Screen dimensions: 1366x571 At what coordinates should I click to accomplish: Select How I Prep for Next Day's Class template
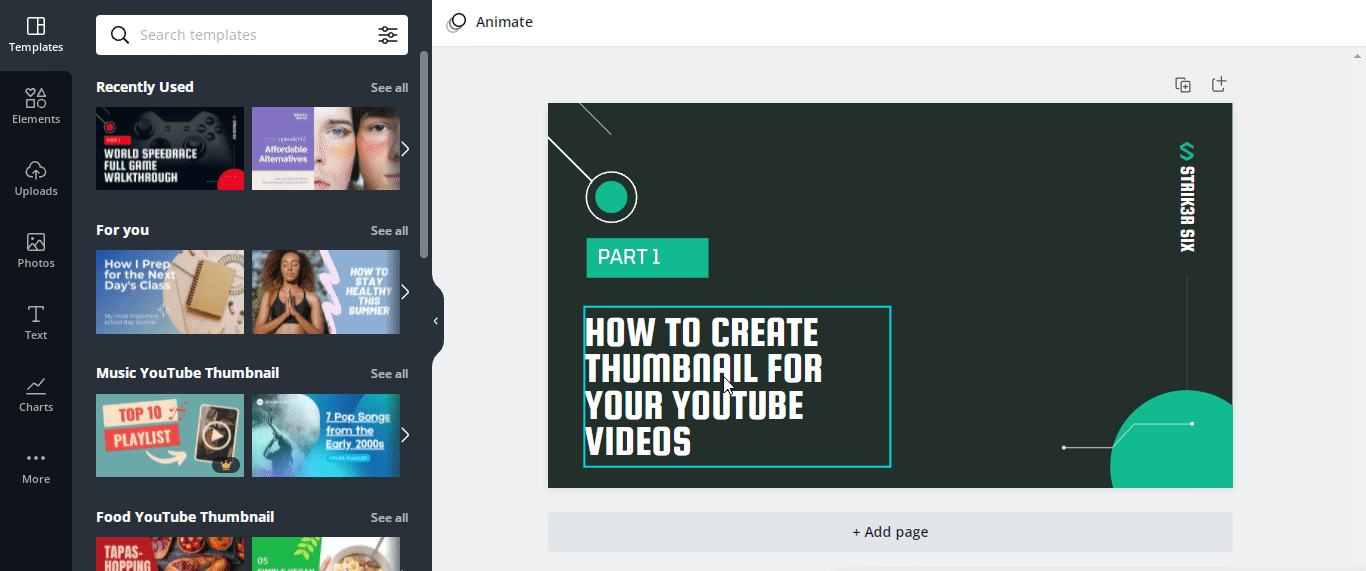(x=170, y=292)
